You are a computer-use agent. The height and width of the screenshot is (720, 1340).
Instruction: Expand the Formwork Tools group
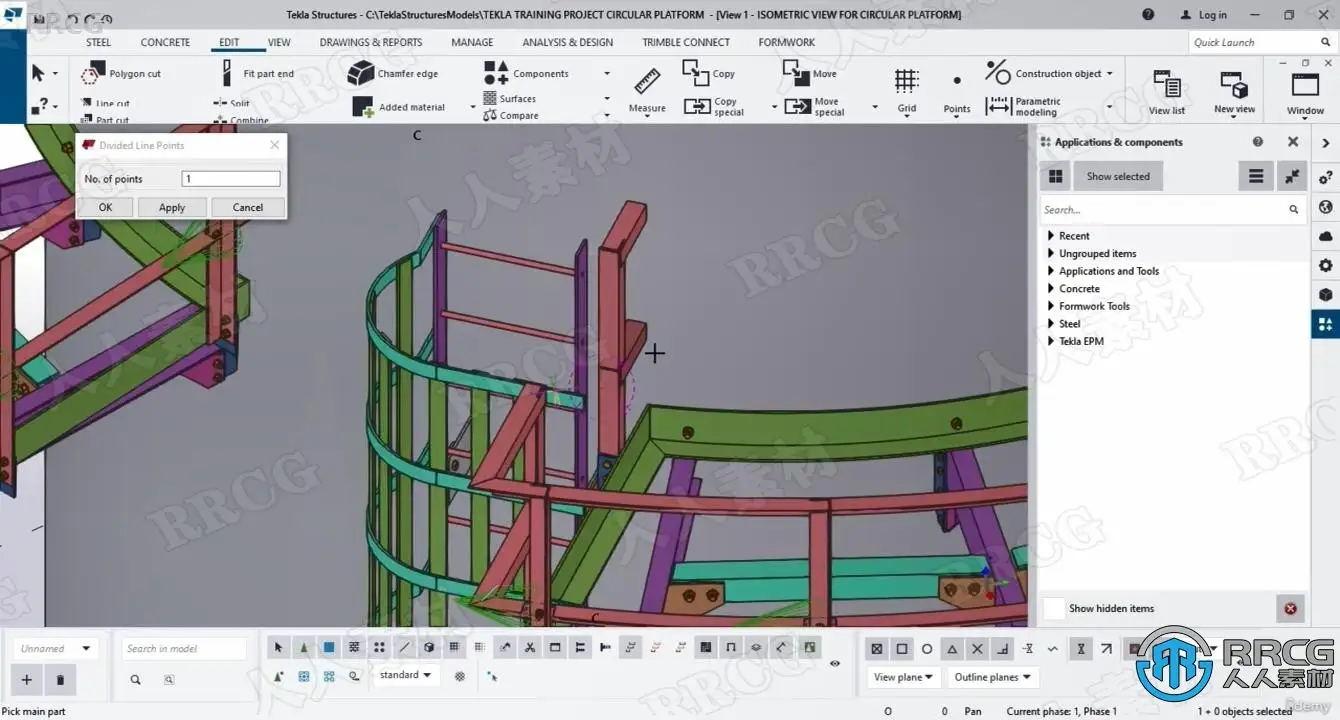point(1051,306)
